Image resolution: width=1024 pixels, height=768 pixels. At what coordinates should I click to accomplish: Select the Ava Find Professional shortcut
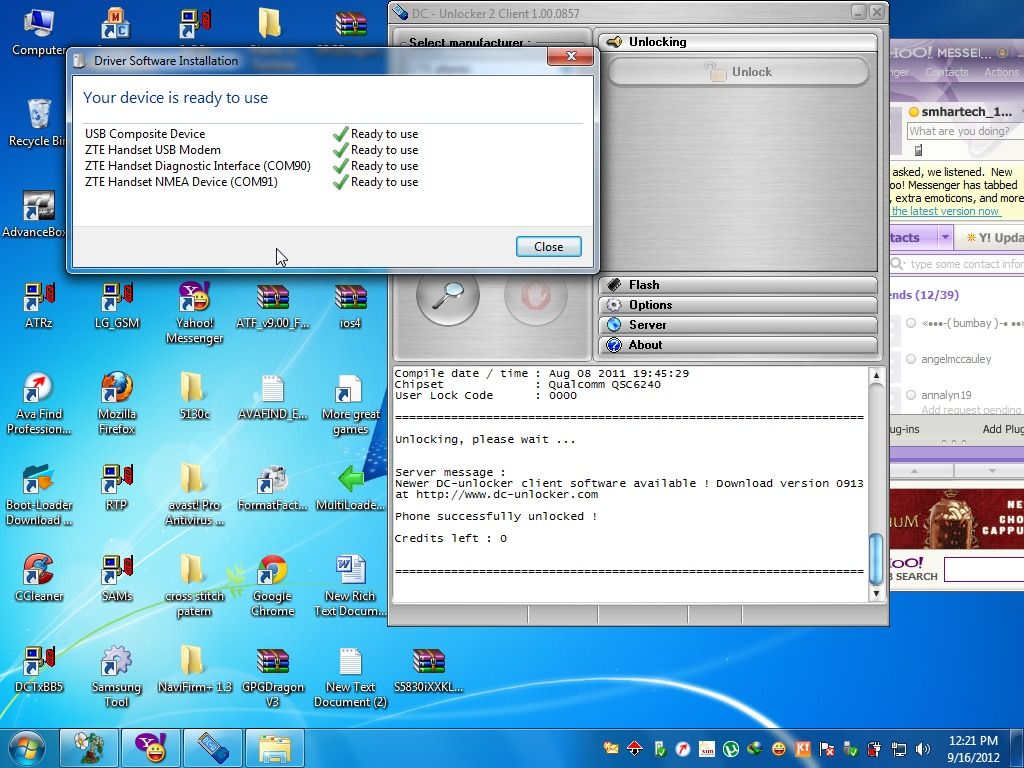39,403
